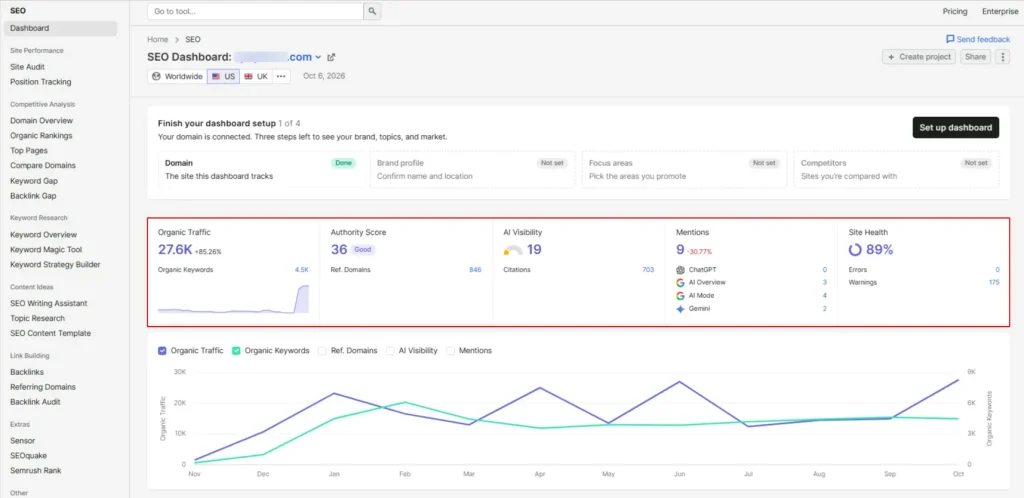
Task: Open Domain Overview in sidebar
Action: click(x=41, y=120)
